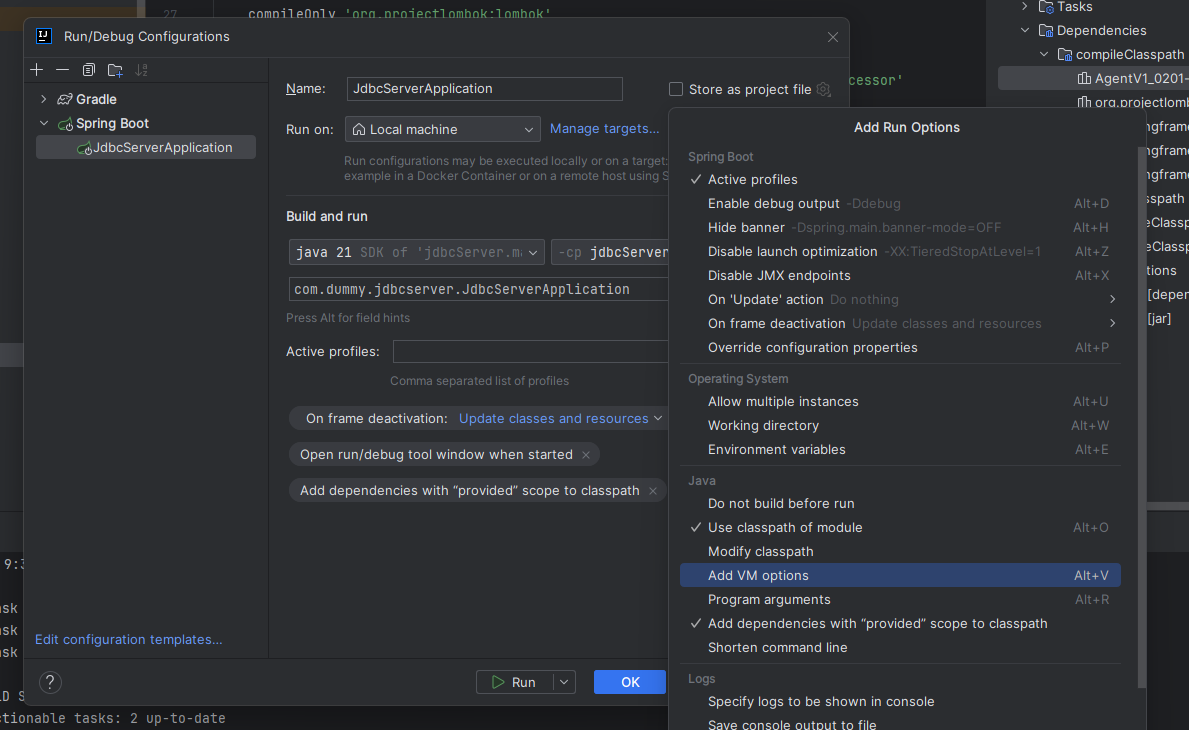Image resolution: width=1189 pixels, height=730 pixels.
Task: Open the java 21 SDK dropdown
Action: 416,252
